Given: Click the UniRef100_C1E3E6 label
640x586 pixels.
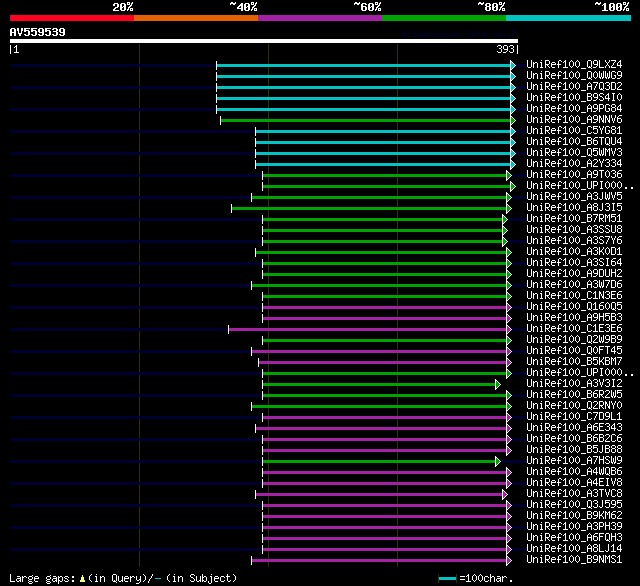Looking at the screenshot, I should coord(574,329).
